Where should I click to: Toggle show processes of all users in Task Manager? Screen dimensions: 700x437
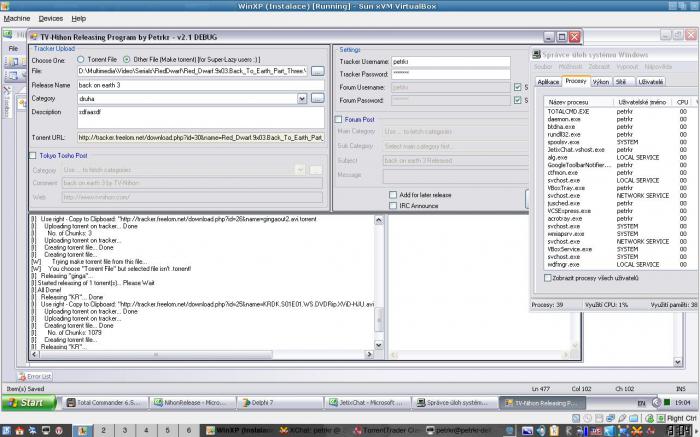[548, 278]
